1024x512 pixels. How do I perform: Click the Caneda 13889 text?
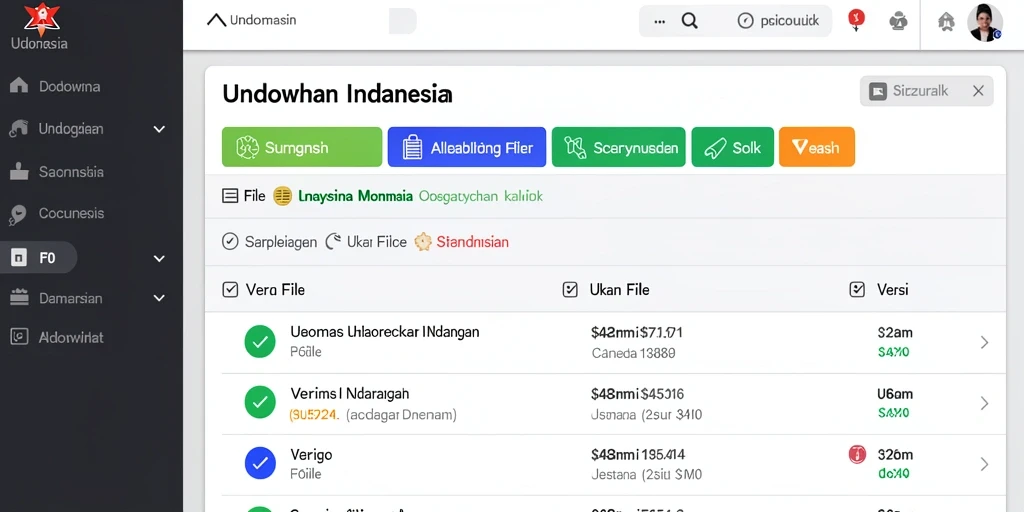pyautogui.click(x=633, y=353)
